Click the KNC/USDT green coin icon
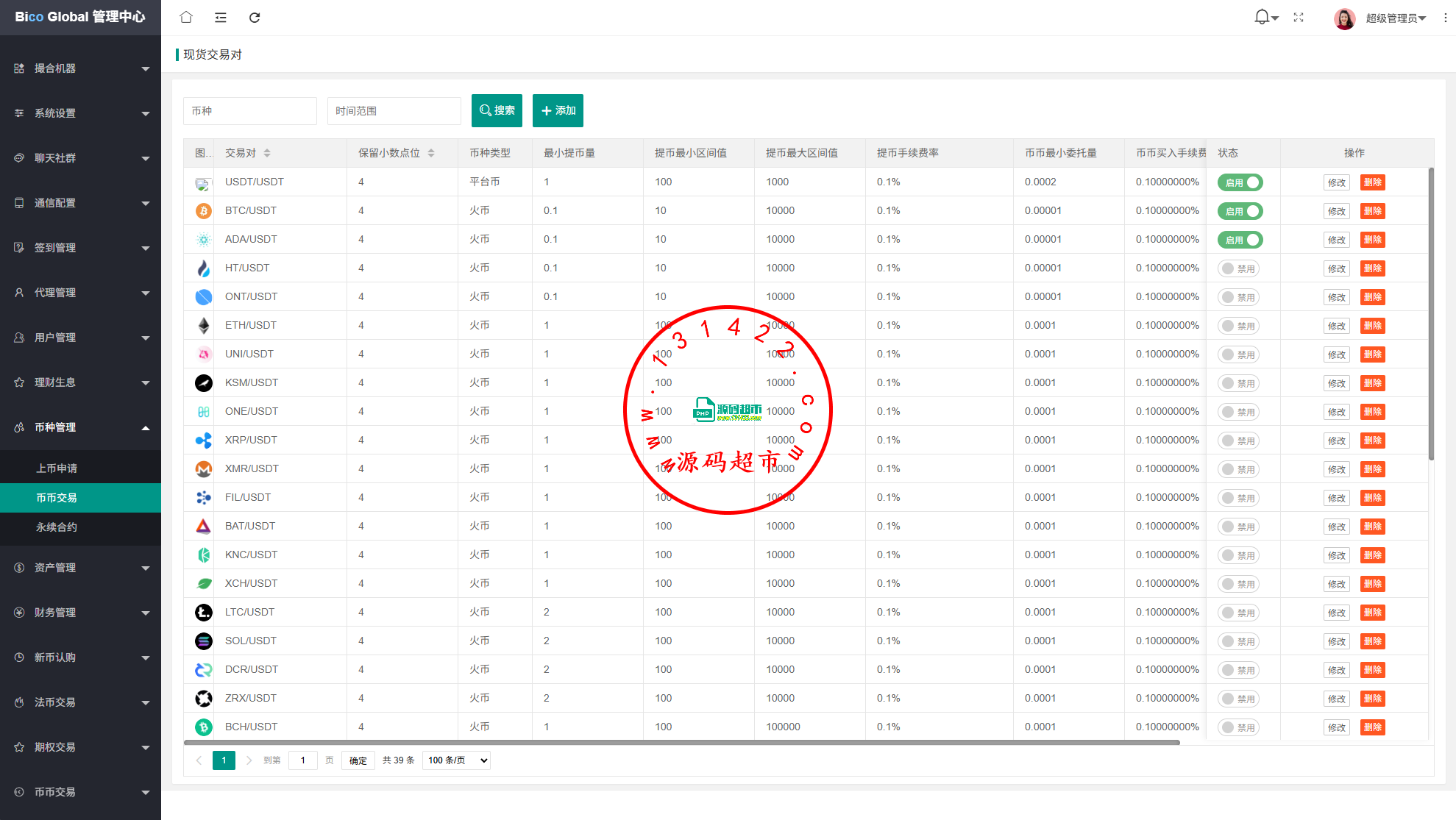This screenshot has width=1456, height=820. (x=204, y=555)
